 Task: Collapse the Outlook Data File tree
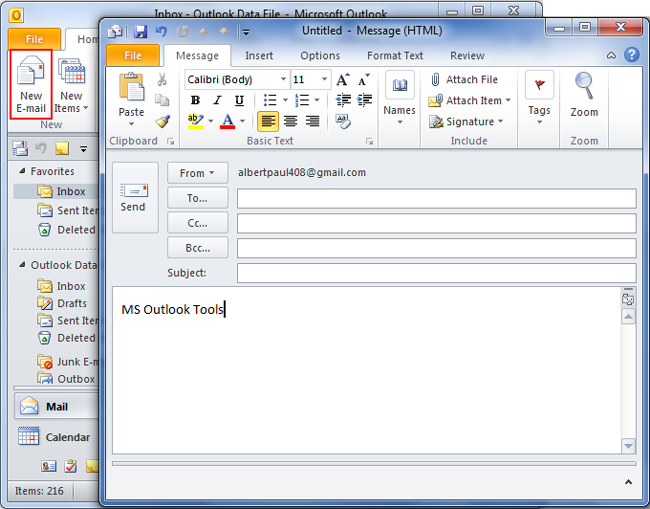pyautogui.click(x=22, y=264)
